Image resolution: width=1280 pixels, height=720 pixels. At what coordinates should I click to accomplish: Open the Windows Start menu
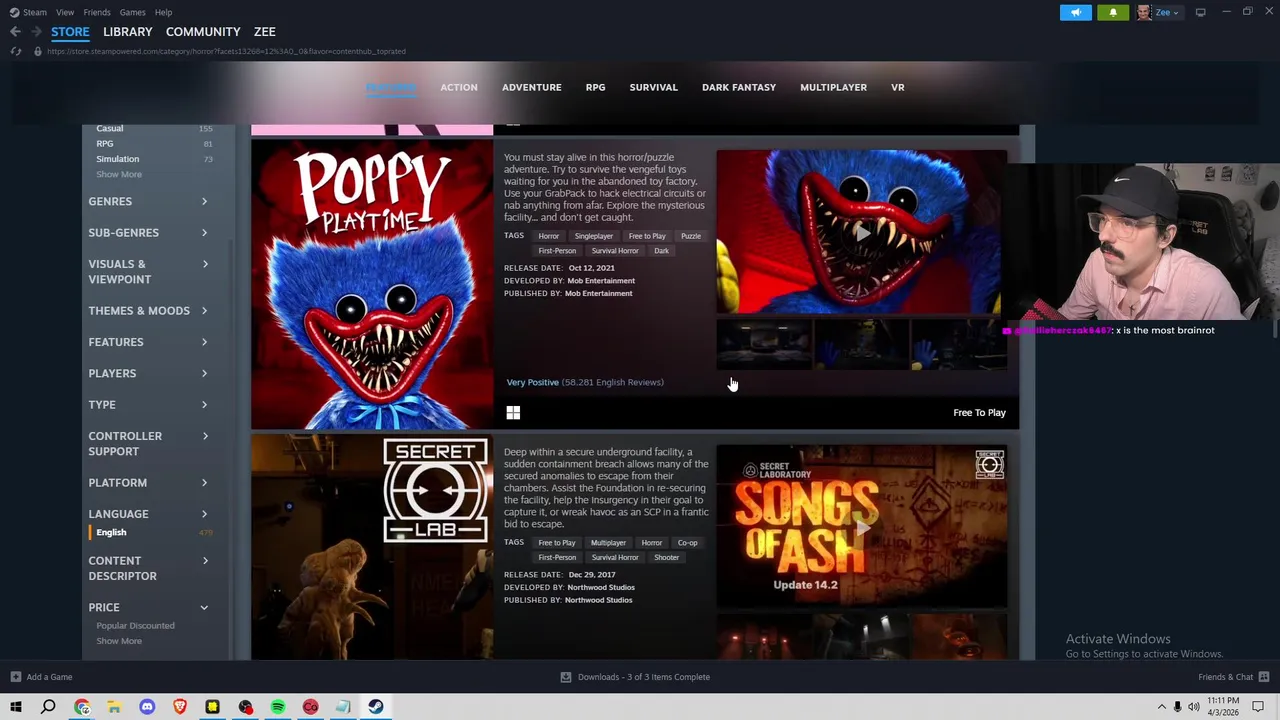[x=16, y=707]
